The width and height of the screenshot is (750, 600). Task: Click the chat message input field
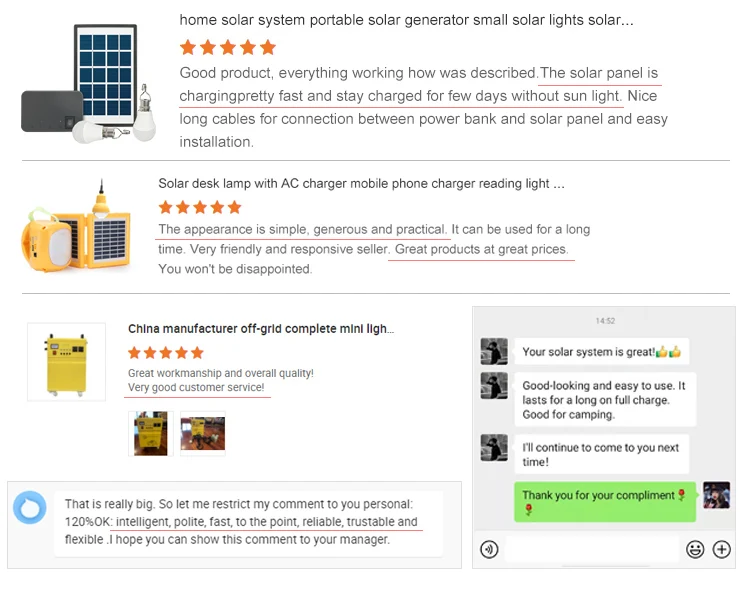tap(591, 549)
